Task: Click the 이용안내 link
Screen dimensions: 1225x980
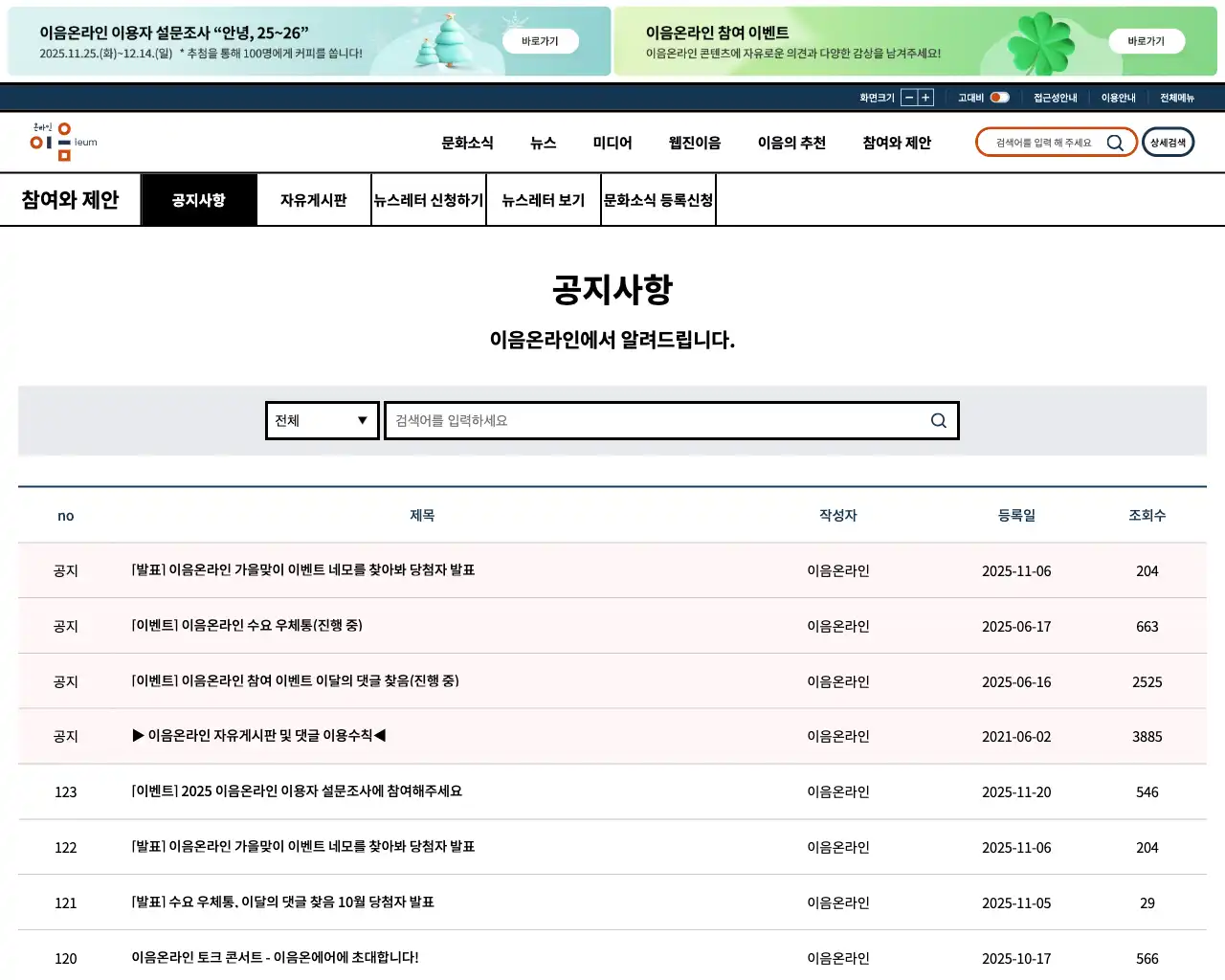Action: point(1120,97)
